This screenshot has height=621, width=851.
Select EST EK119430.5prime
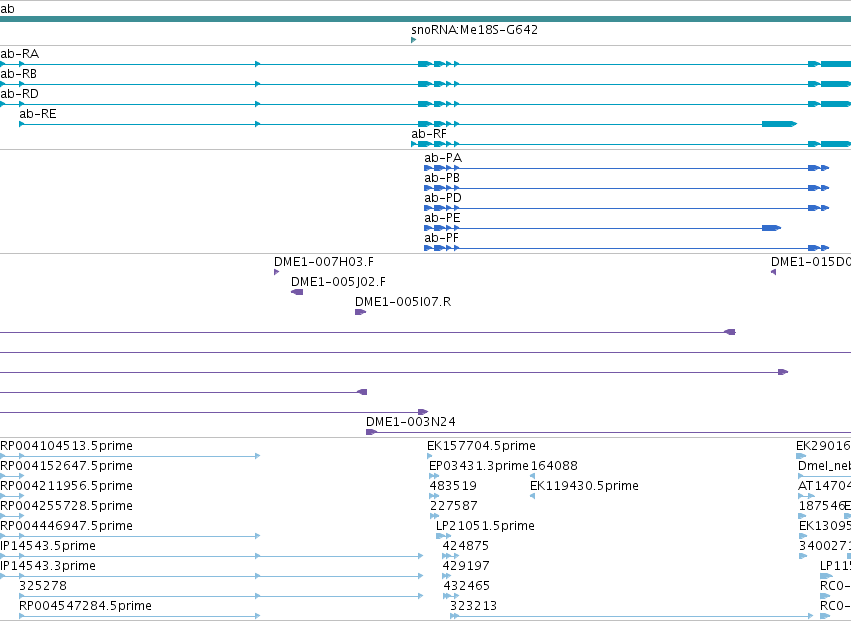584,486
